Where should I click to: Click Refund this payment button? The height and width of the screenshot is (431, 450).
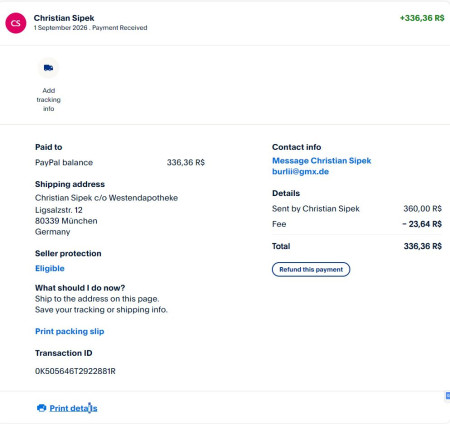pyautogui.click(x=311, y=269)
